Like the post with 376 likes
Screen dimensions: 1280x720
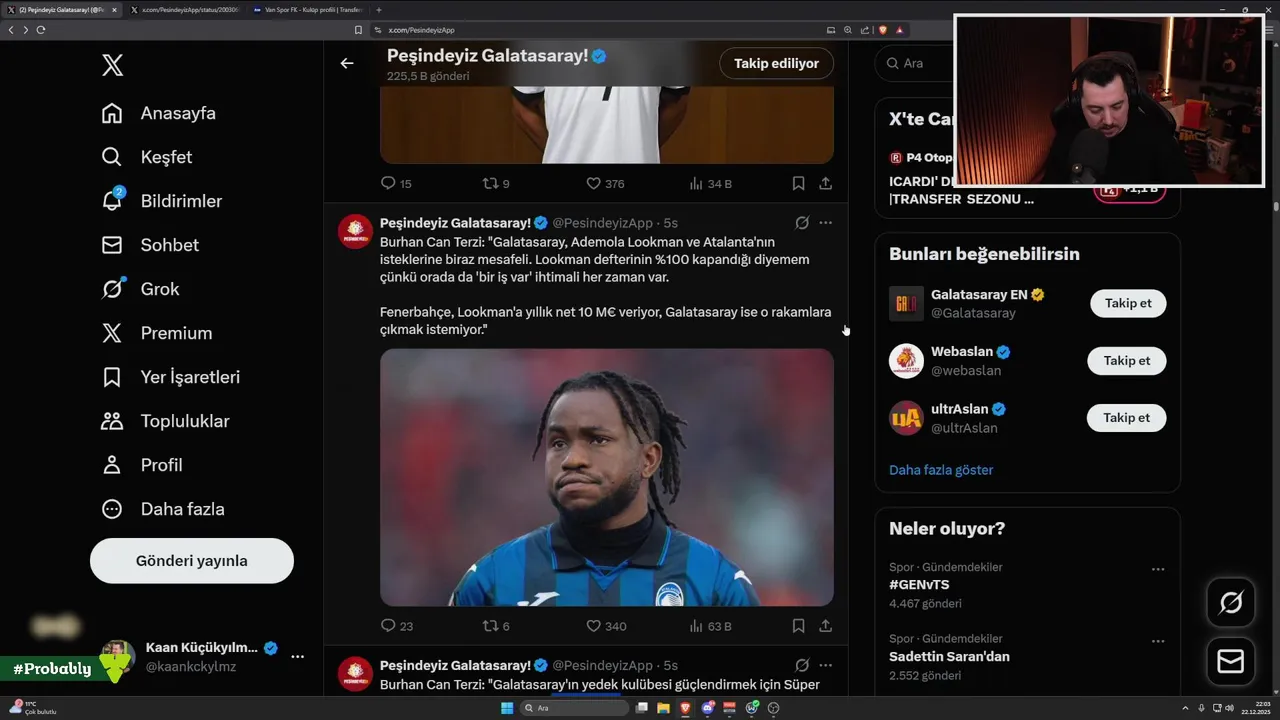[605, 183]
